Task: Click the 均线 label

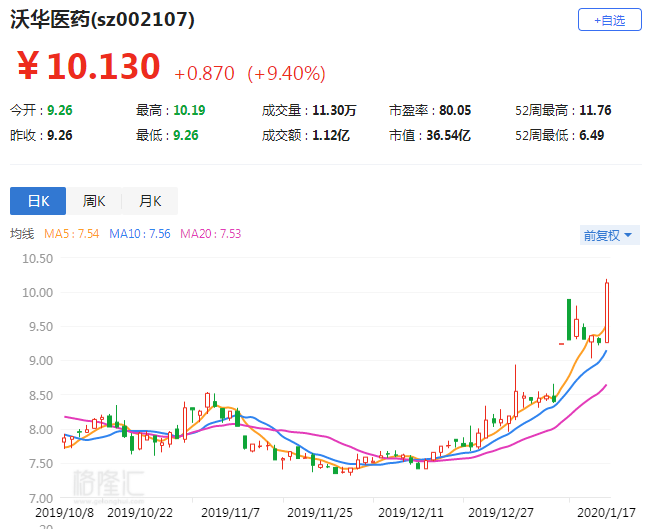Action: point(22,234)
